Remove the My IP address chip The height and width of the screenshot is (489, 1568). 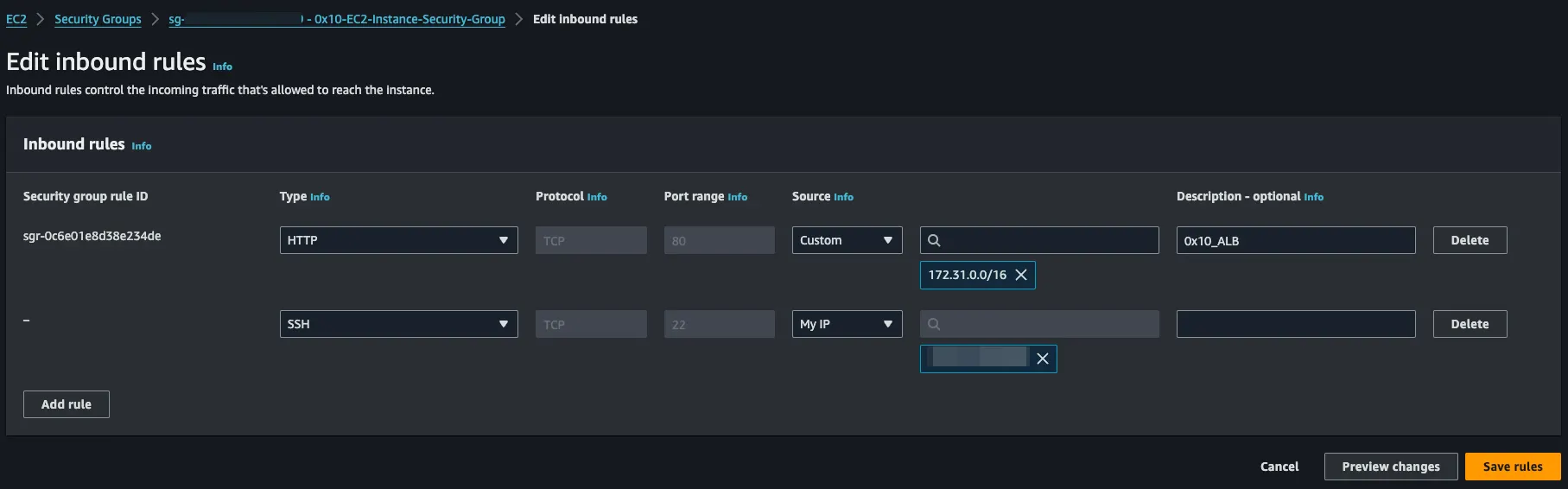click(x=1043, y=359)
